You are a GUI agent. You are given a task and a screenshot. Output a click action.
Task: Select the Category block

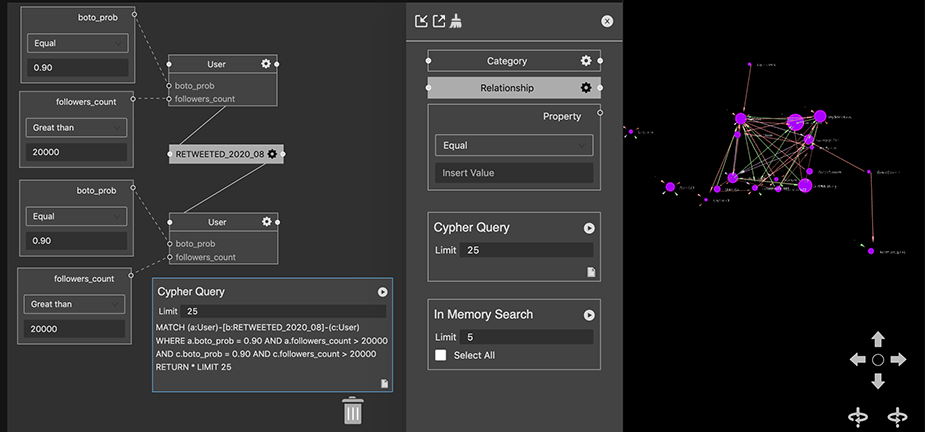point(506,61)
